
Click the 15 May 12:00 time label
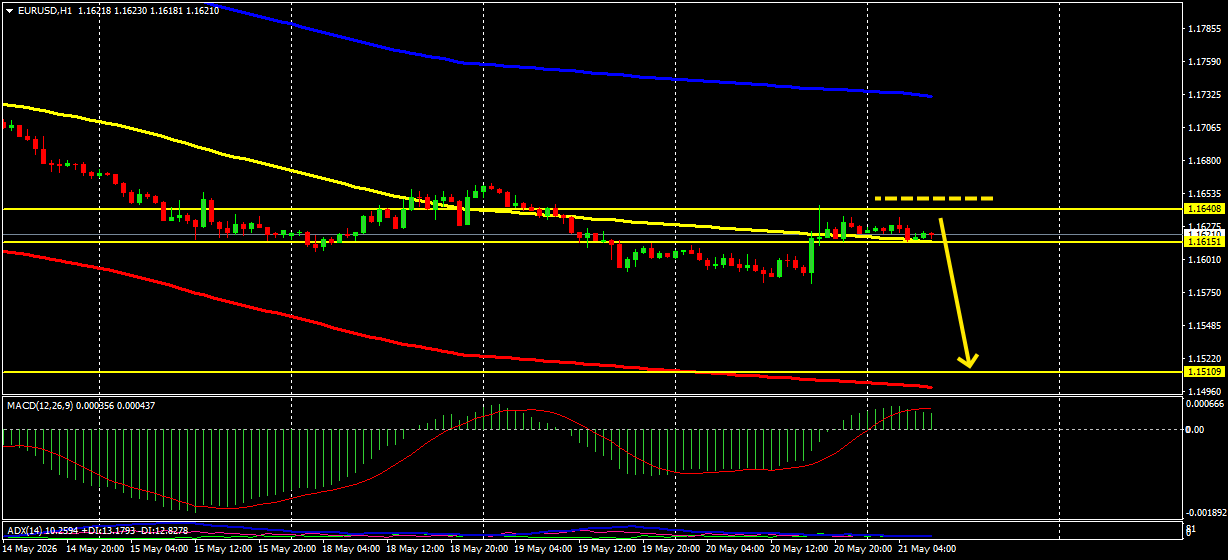224,549
